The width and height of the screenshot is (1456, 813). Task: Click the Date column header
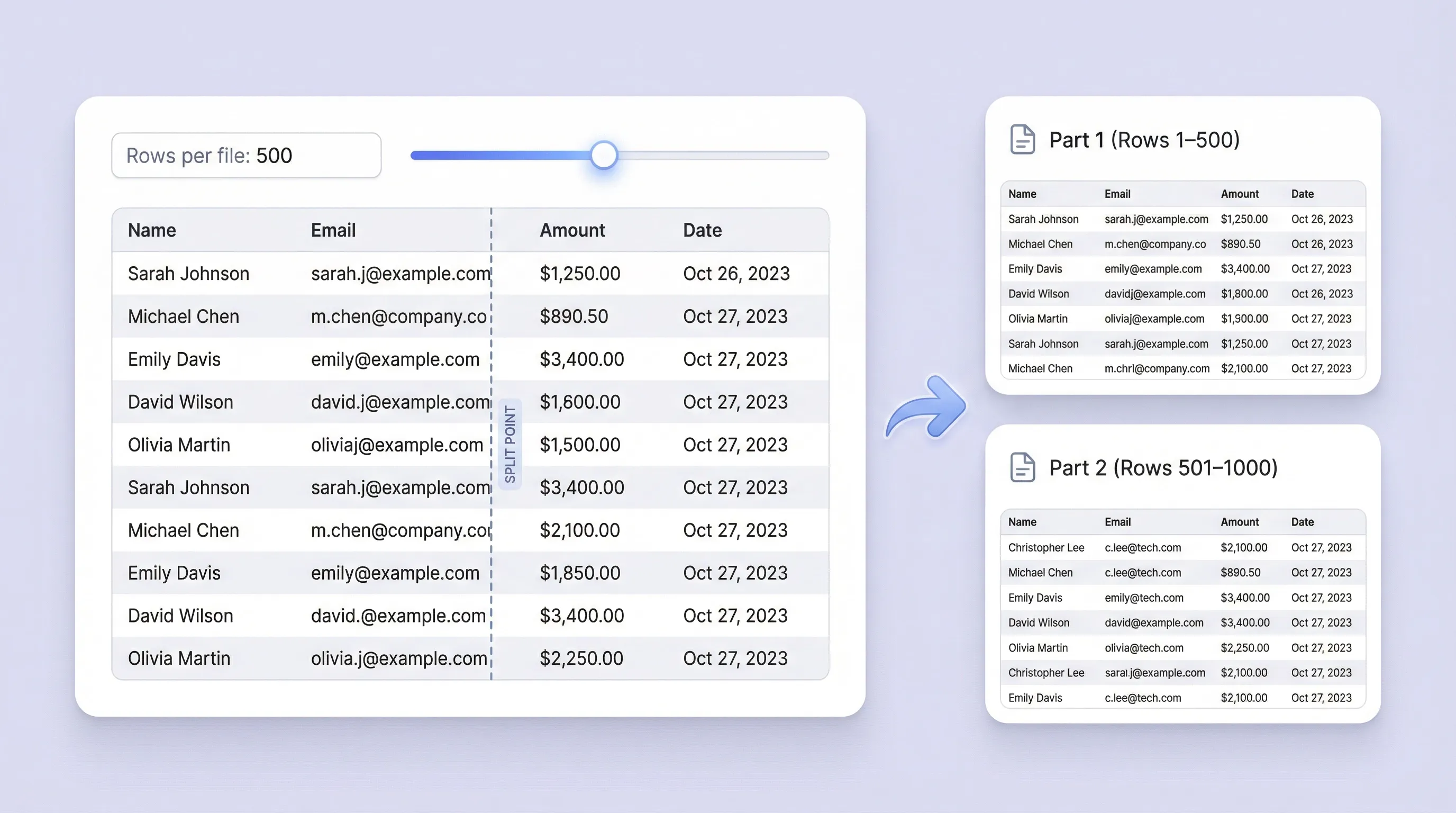click(x=702, y=230)
